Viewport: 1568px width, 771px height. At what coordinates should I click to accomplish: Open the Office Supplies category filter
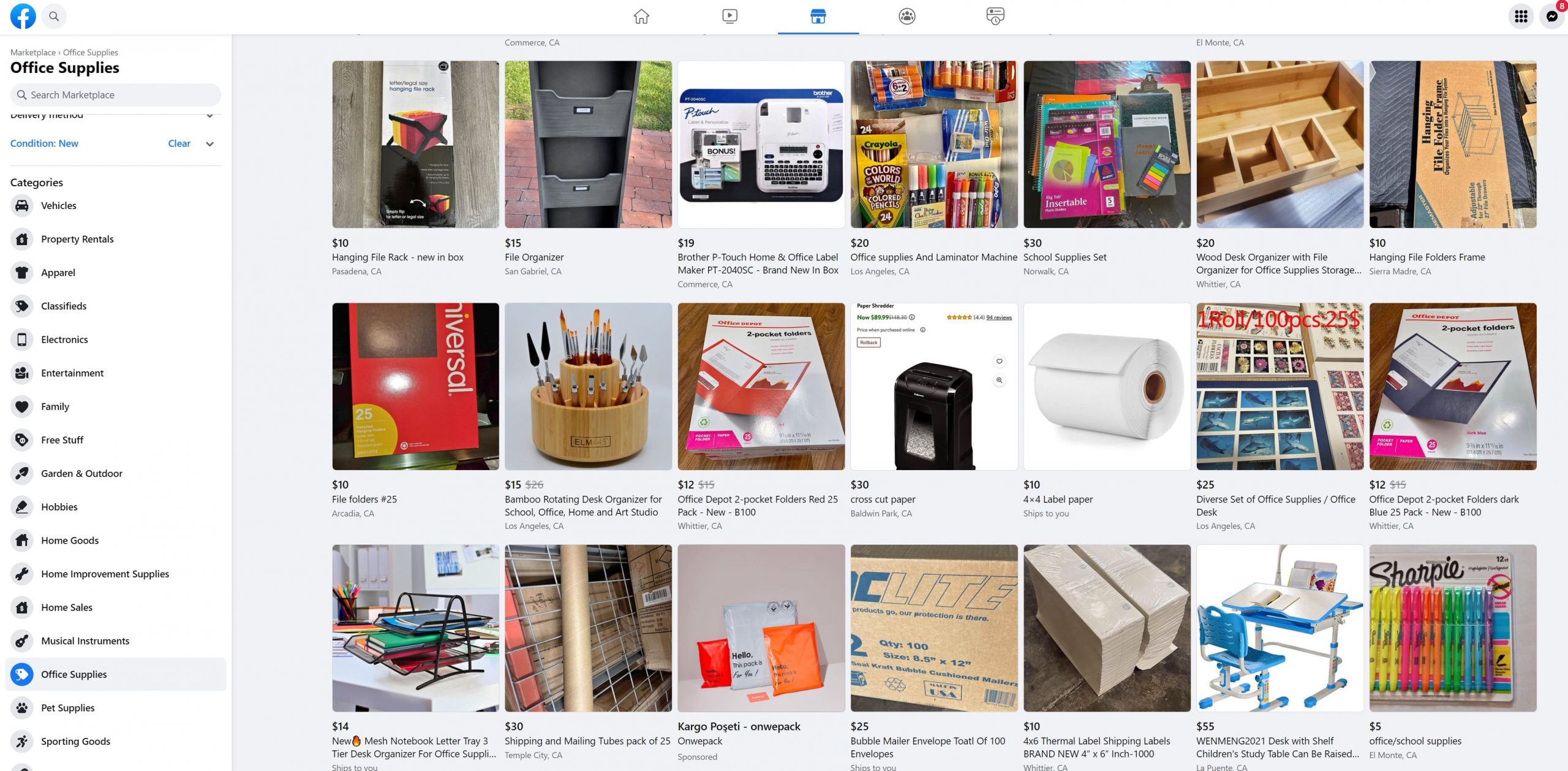(73, 673)
